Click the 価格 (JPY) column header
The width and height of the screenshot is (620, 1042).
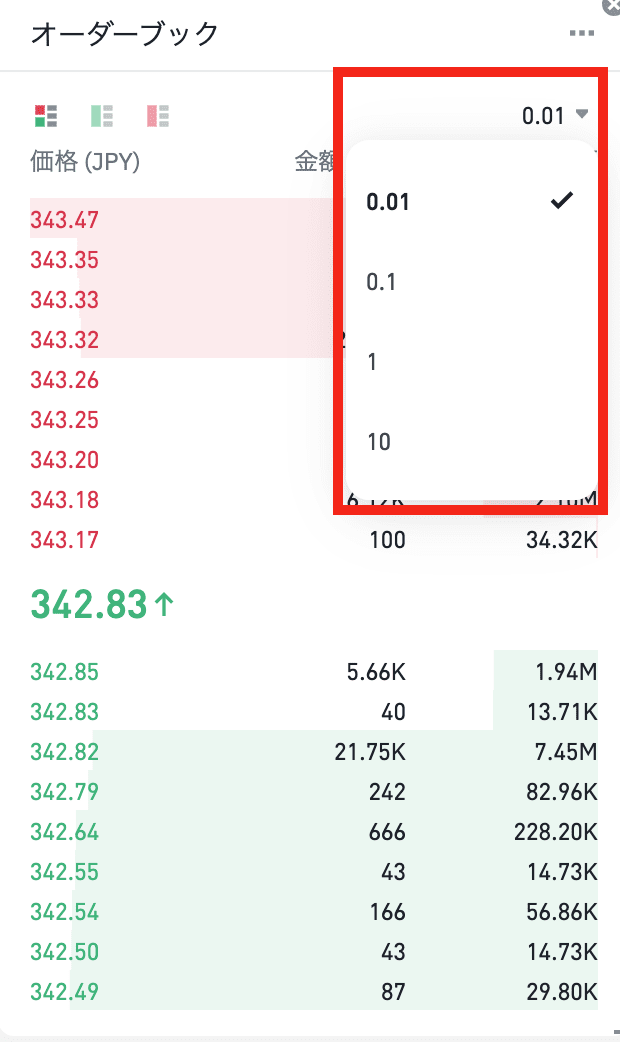tap(85, 161)
